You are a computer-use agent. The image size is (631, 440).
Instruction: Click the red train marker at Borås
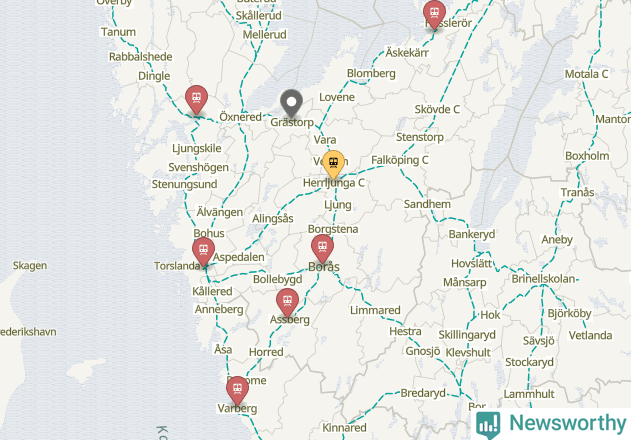[322, 249]
